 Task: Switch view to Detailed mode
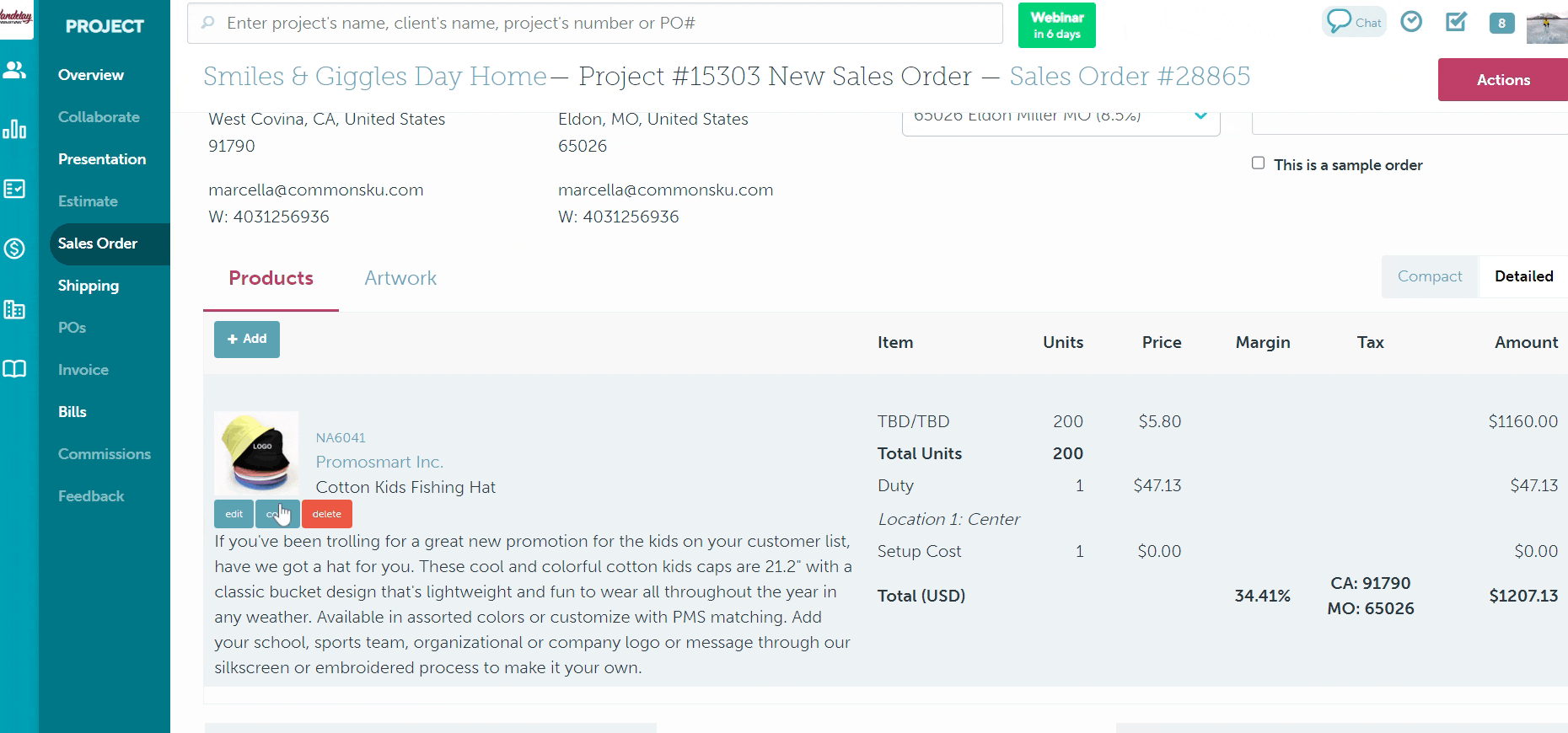[x=1522, y=276]
